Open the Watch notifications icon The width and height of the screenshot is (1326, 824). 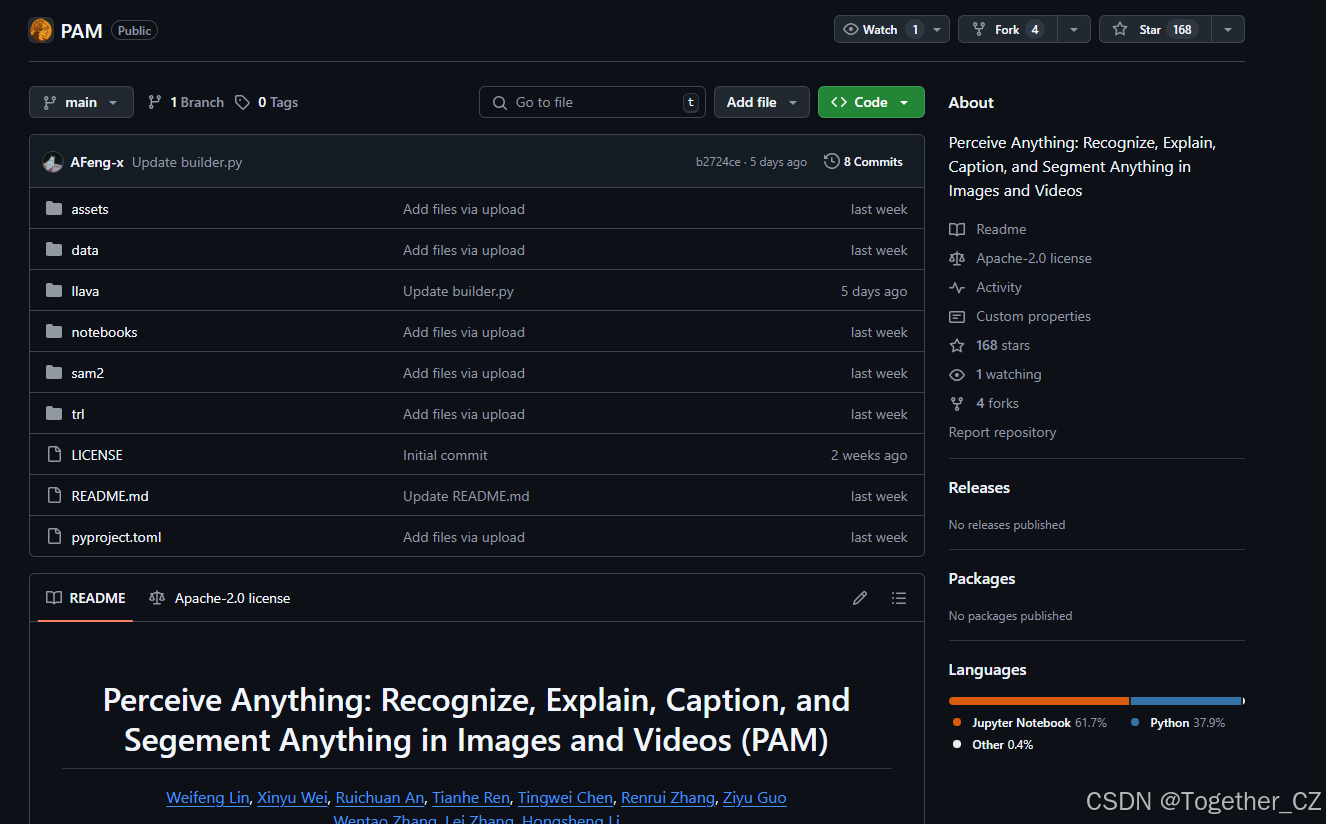pos(851,28)
